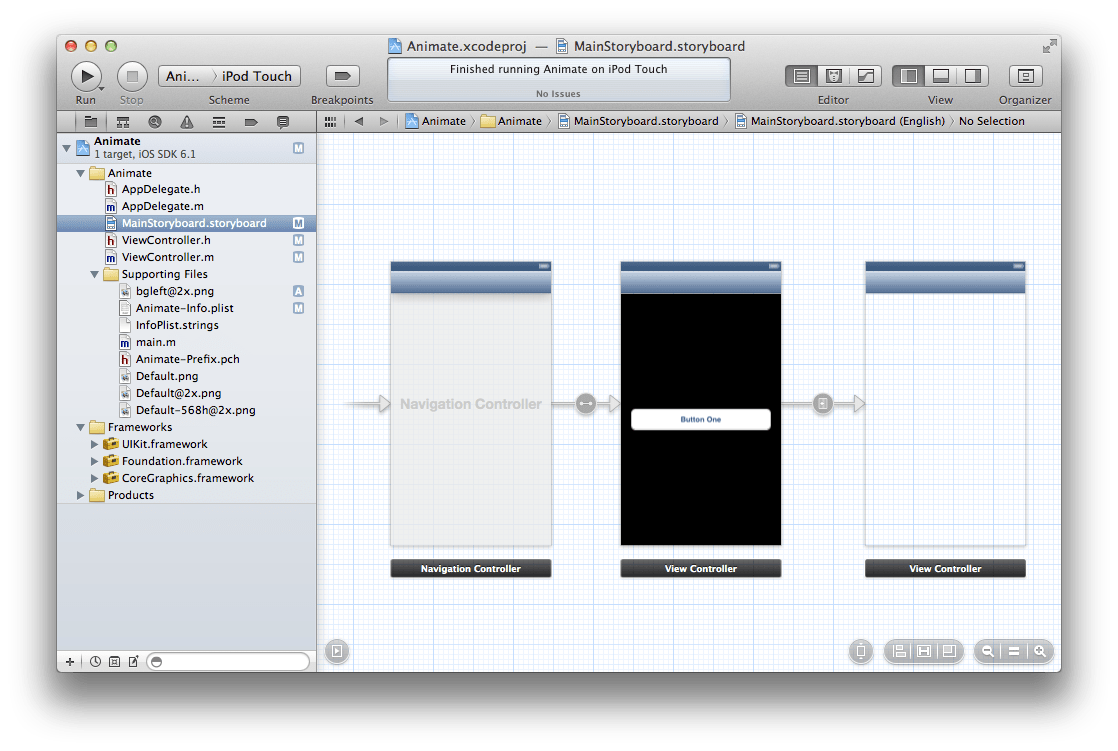Choose Animate scheme in Scheme selector
1118x751 pixels.
click(x=183, y=76)
